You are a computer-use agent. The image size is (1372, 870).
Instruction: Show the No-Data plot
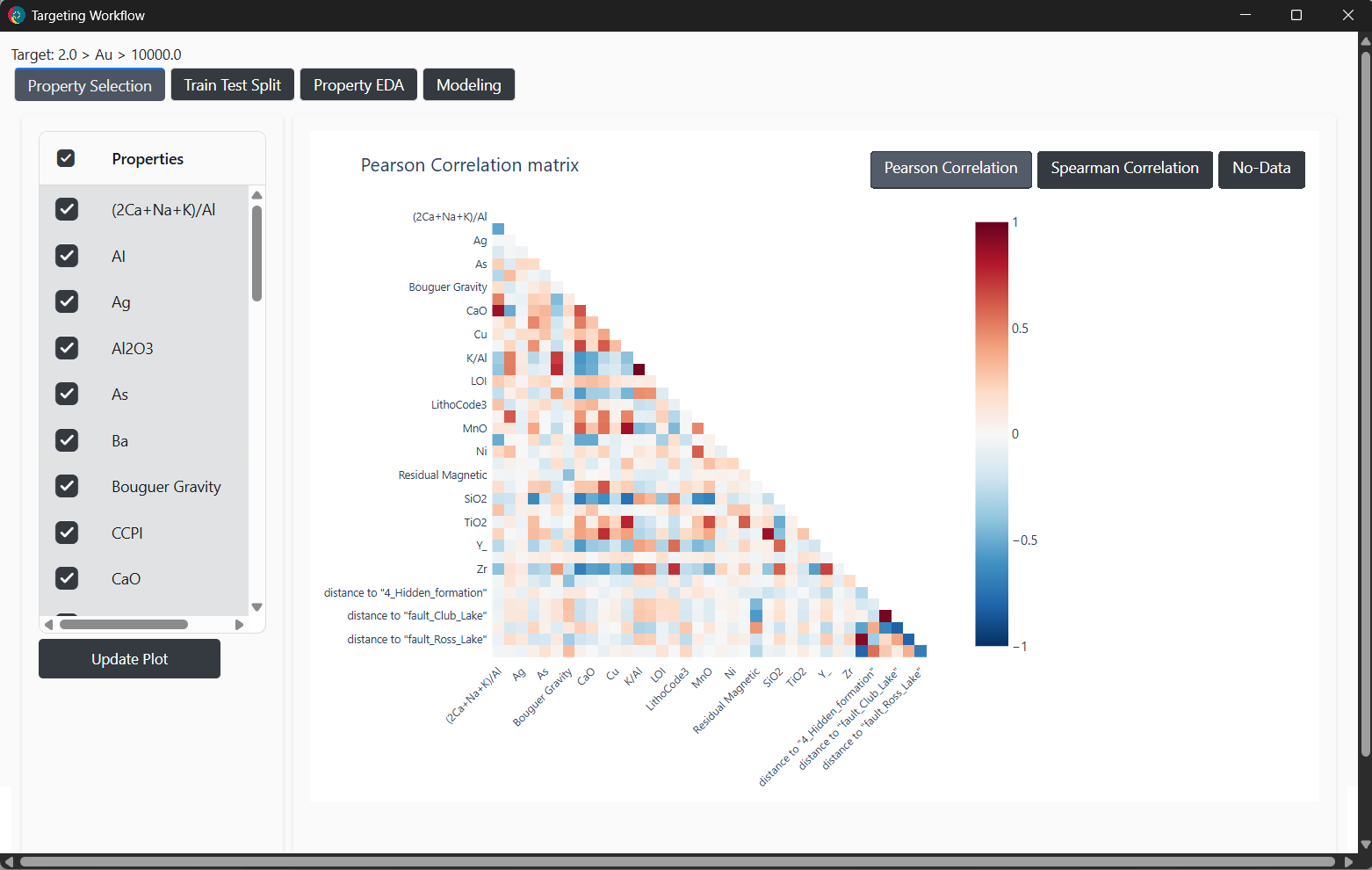(x=1261, y=169)
